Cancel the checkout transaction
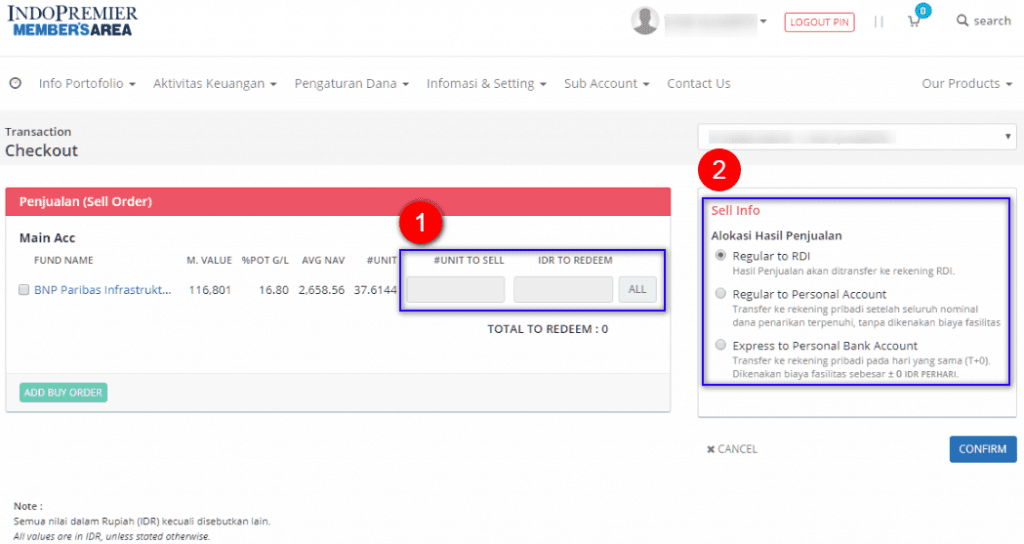This screenshot has width=1024, height=544. pyautogui.click(x=732, y=449)
